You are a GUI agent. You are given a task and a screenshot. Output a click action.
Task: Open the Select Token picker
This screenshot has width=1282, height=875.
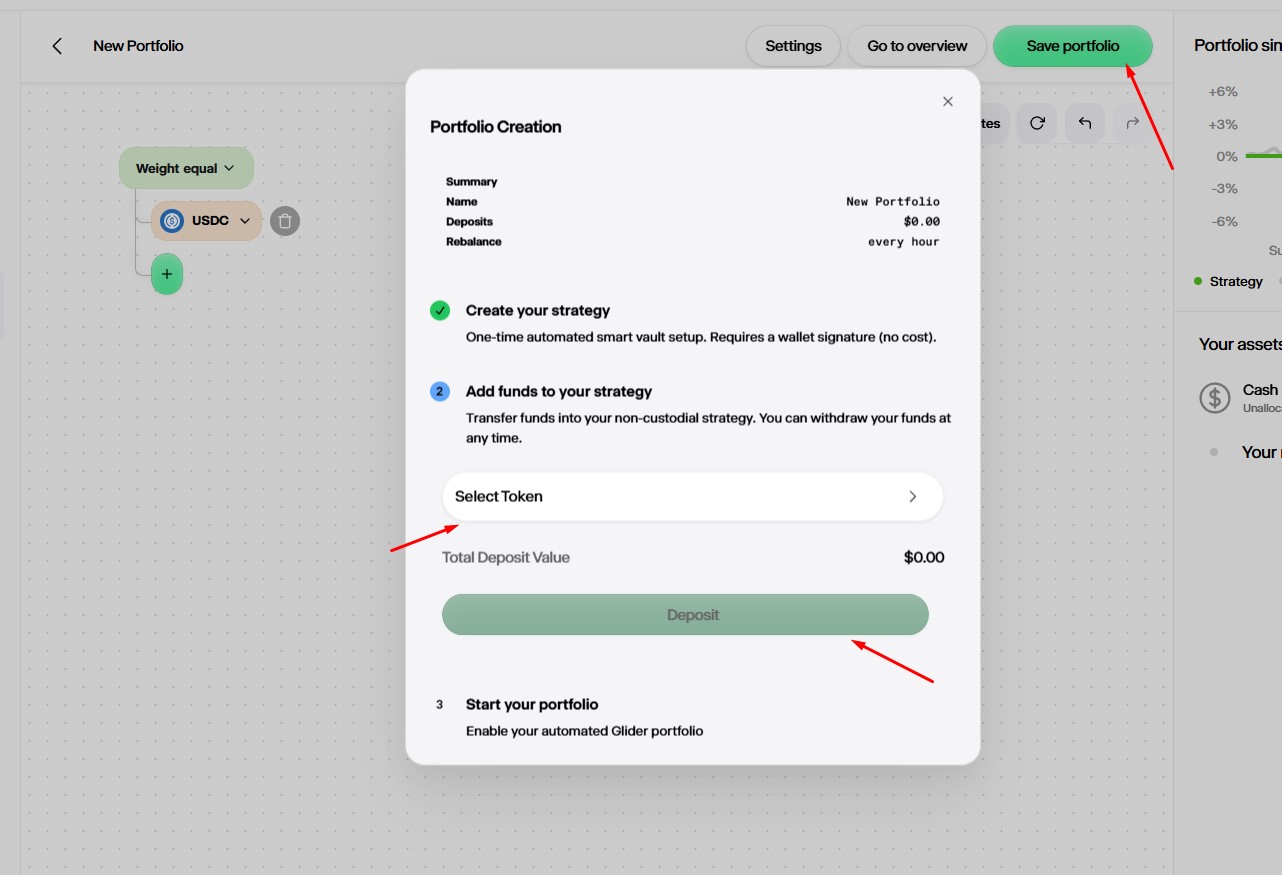[x=692, y=496]
